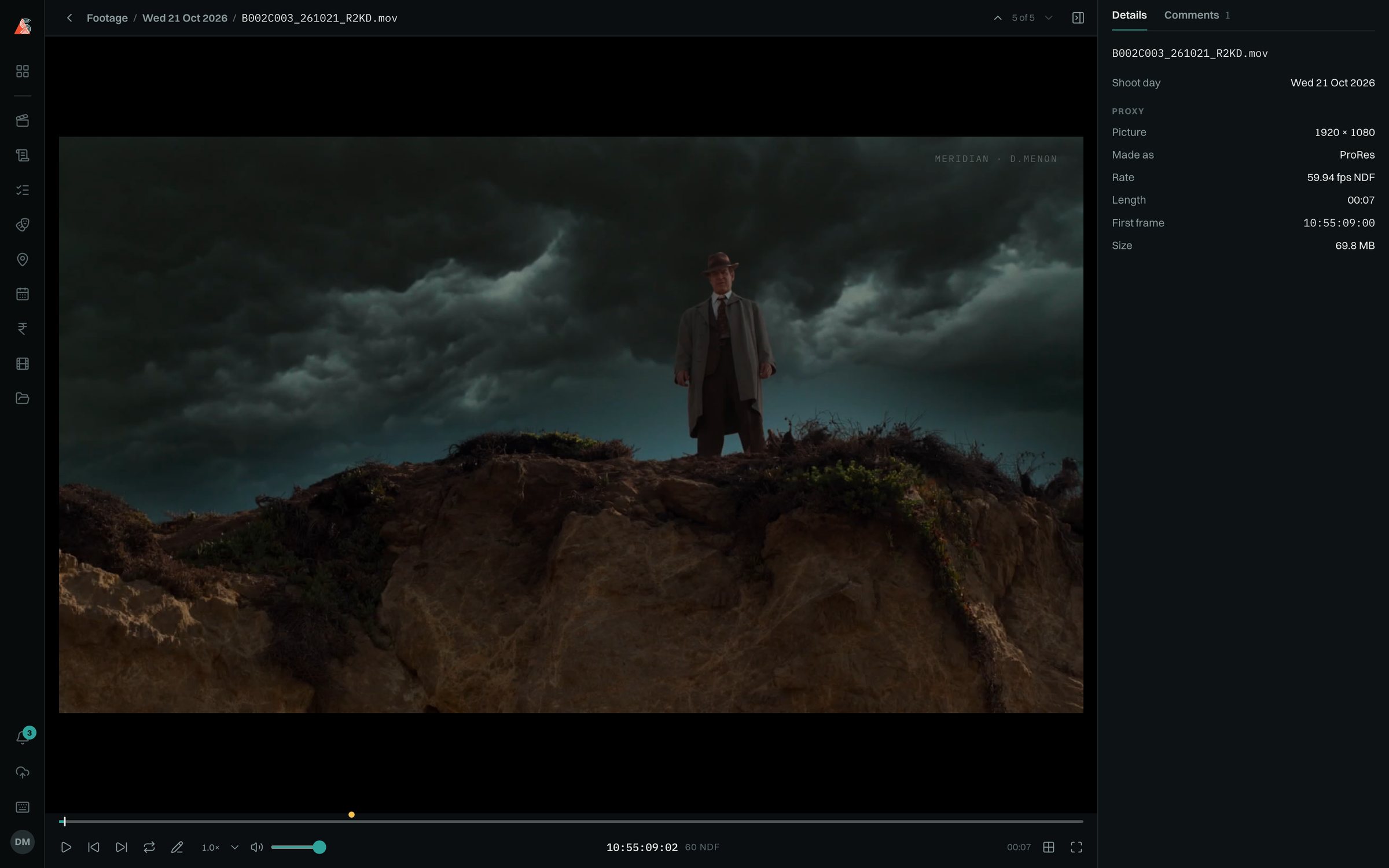Click the Length value 00:07 in Details
Screen dimensions: 1389x868
click(x=1361, y=200)
